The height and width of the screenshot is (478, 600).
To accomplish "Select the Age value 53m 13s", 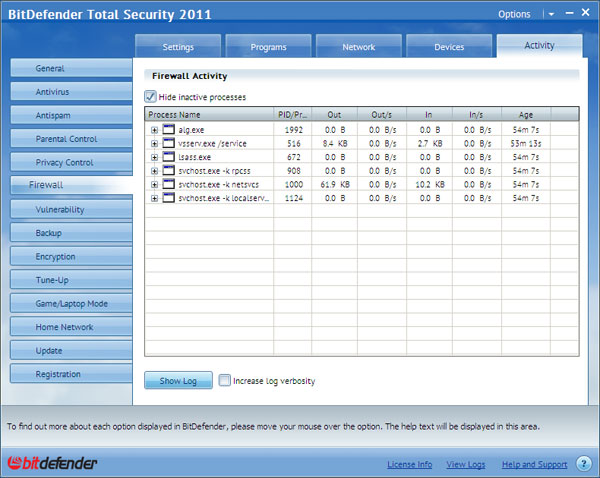I will [x=526, y=144].
